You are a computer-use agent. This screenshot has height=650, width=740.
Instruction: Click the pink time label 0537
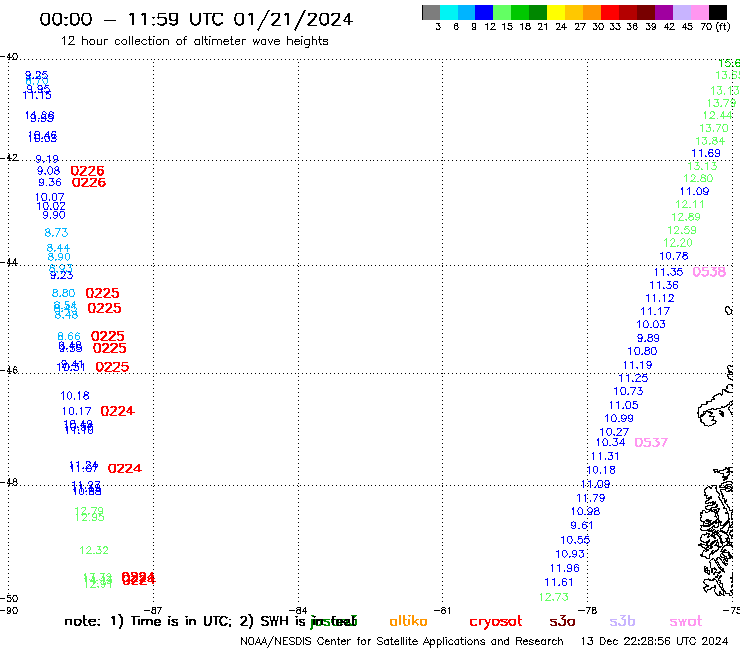(651, 443)
